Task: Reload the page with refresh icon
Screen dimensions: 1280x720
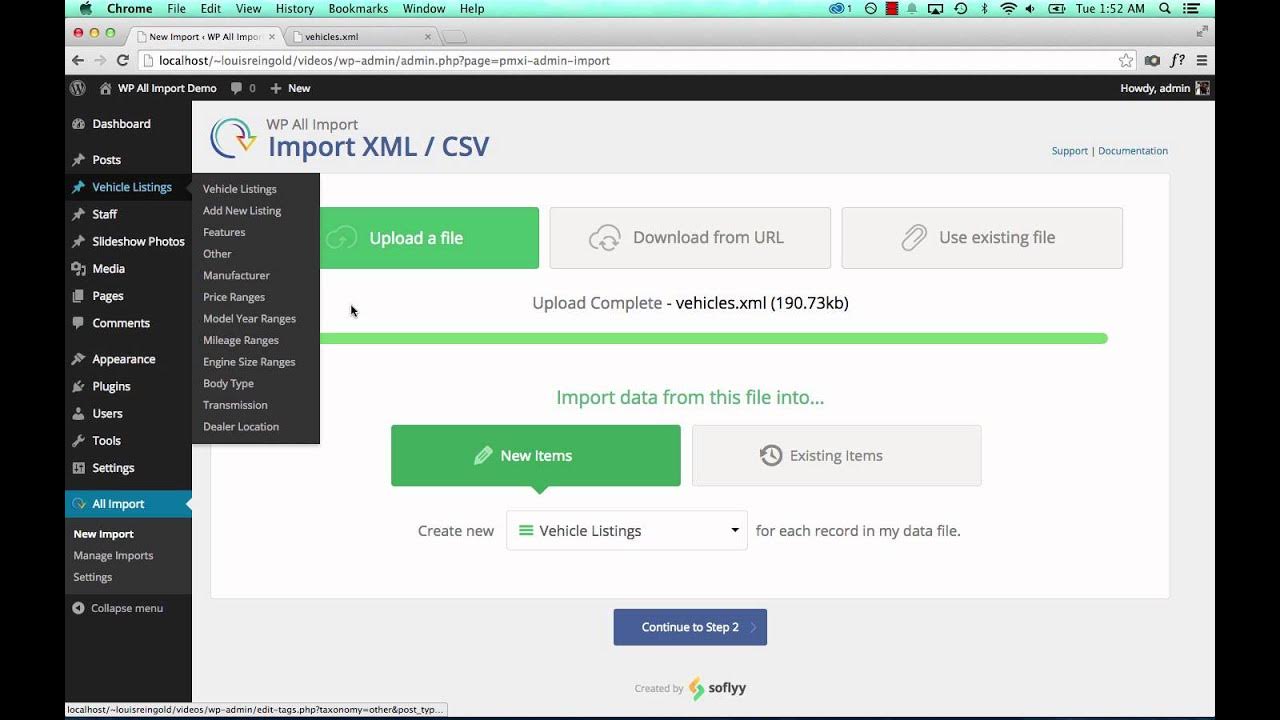Action: tap(122, 60)
